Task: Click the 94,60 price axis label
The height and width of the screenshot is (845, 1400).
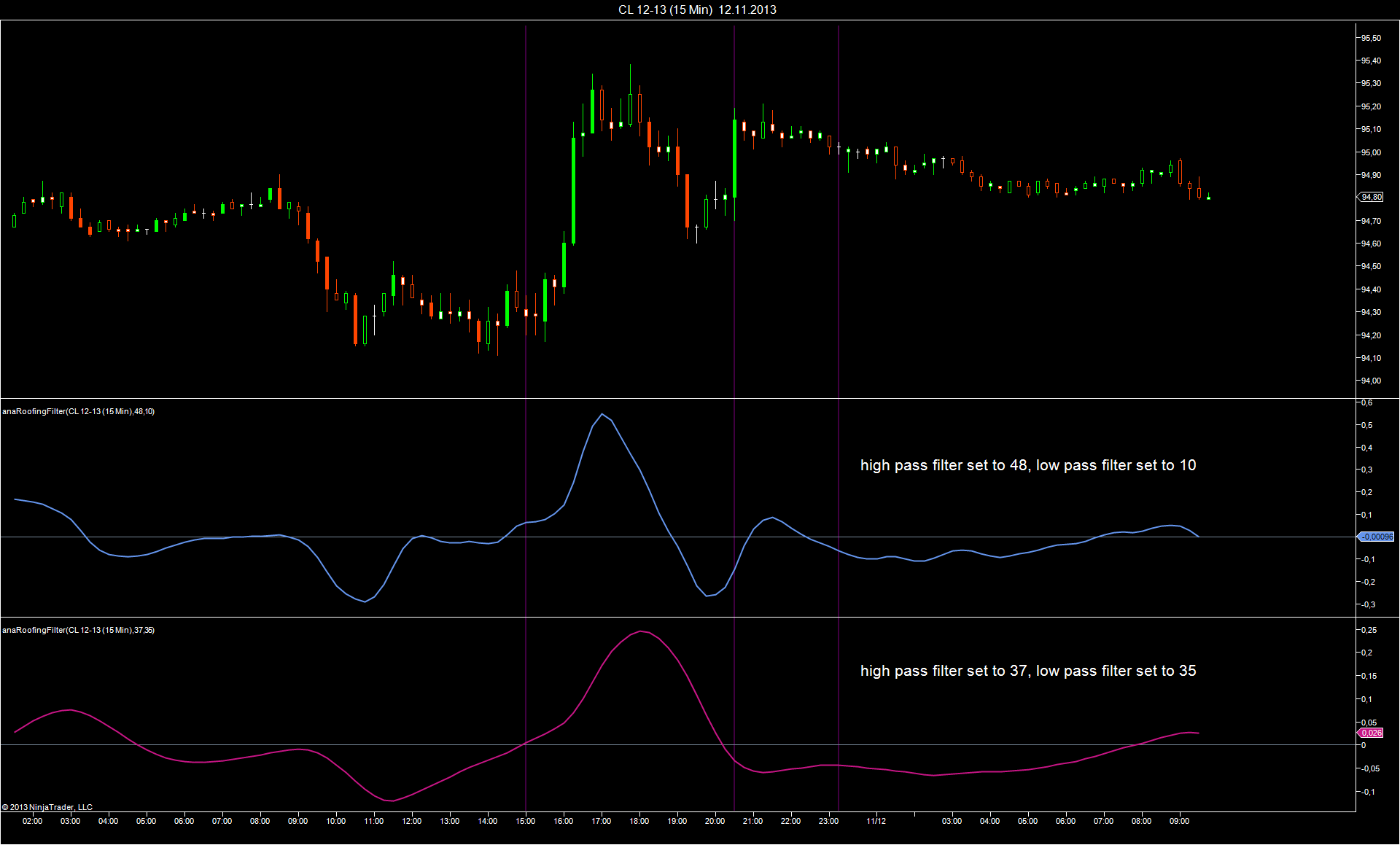Action: (x=1371, y=244)
